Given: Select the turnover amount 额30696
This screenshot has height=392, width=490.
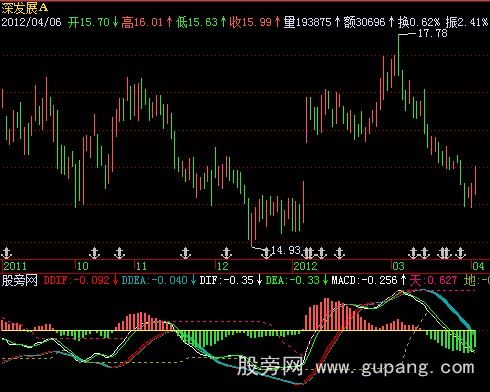Looking at the screenshot, I should pos(365,22).
